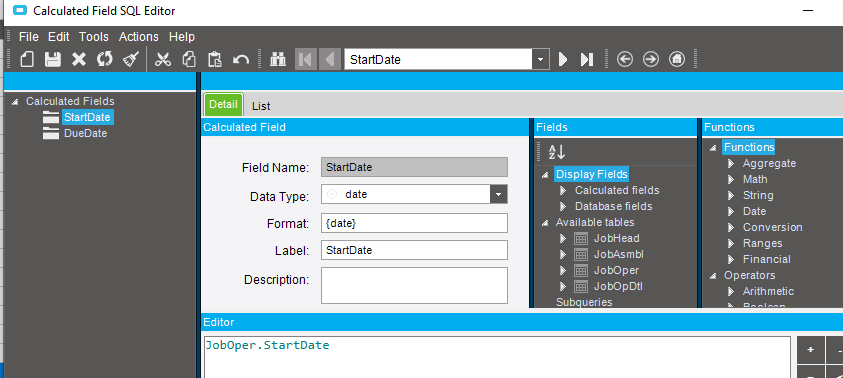843x378 pixels.
Task: Expand the Math functions group
Action: (x=731, y=180)
